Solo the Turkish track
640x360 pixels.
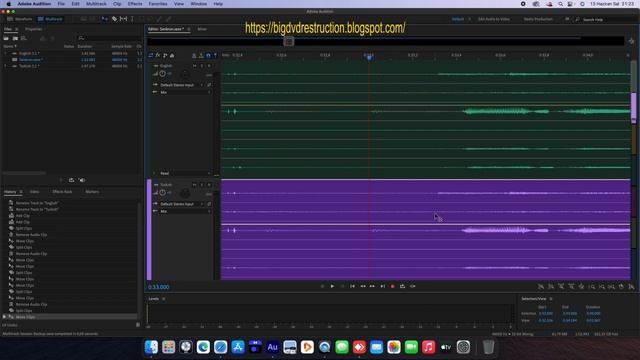coord(202,184)
